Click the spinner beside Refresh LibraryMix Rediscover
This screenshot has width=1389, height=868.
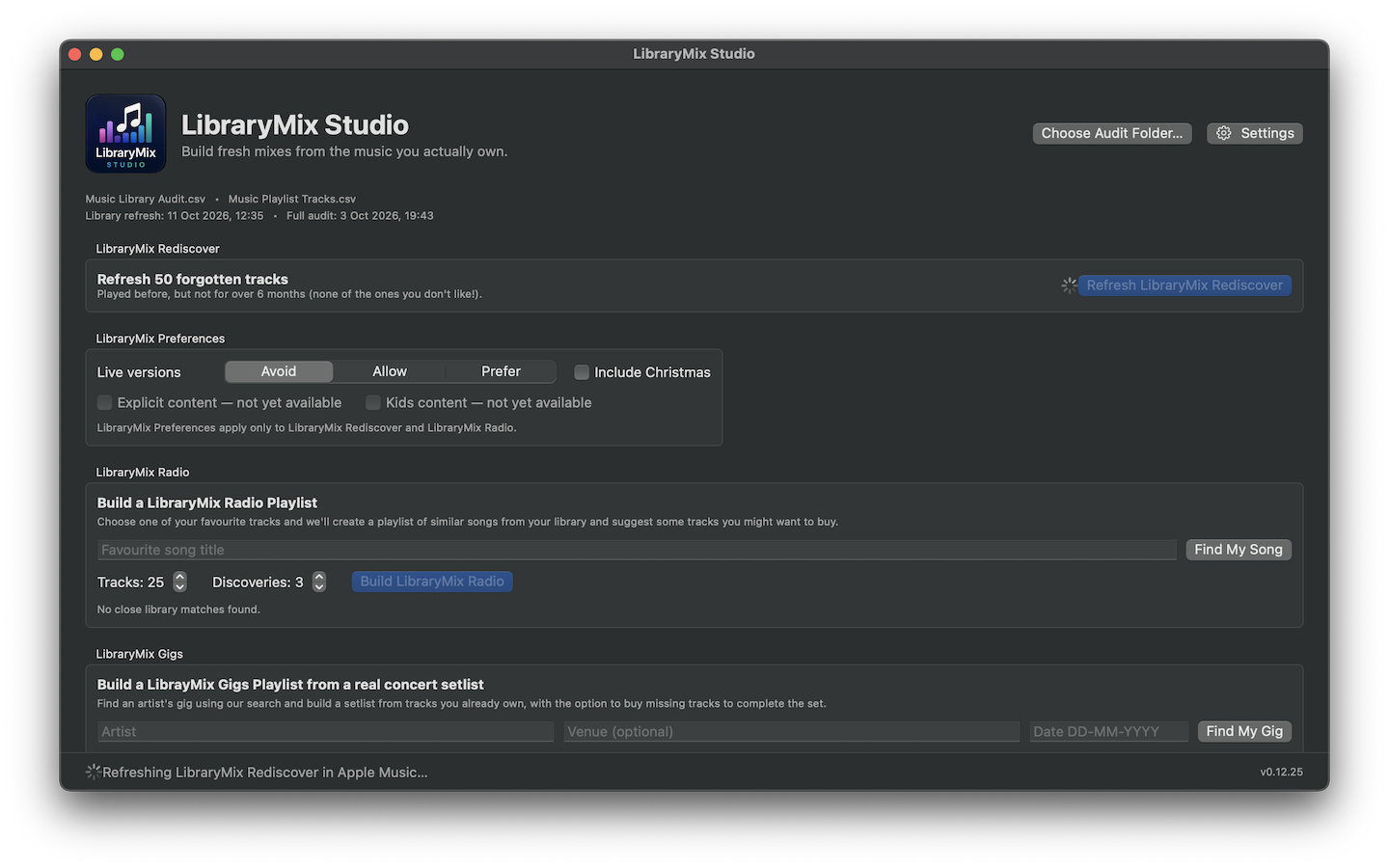[1069, 285]
